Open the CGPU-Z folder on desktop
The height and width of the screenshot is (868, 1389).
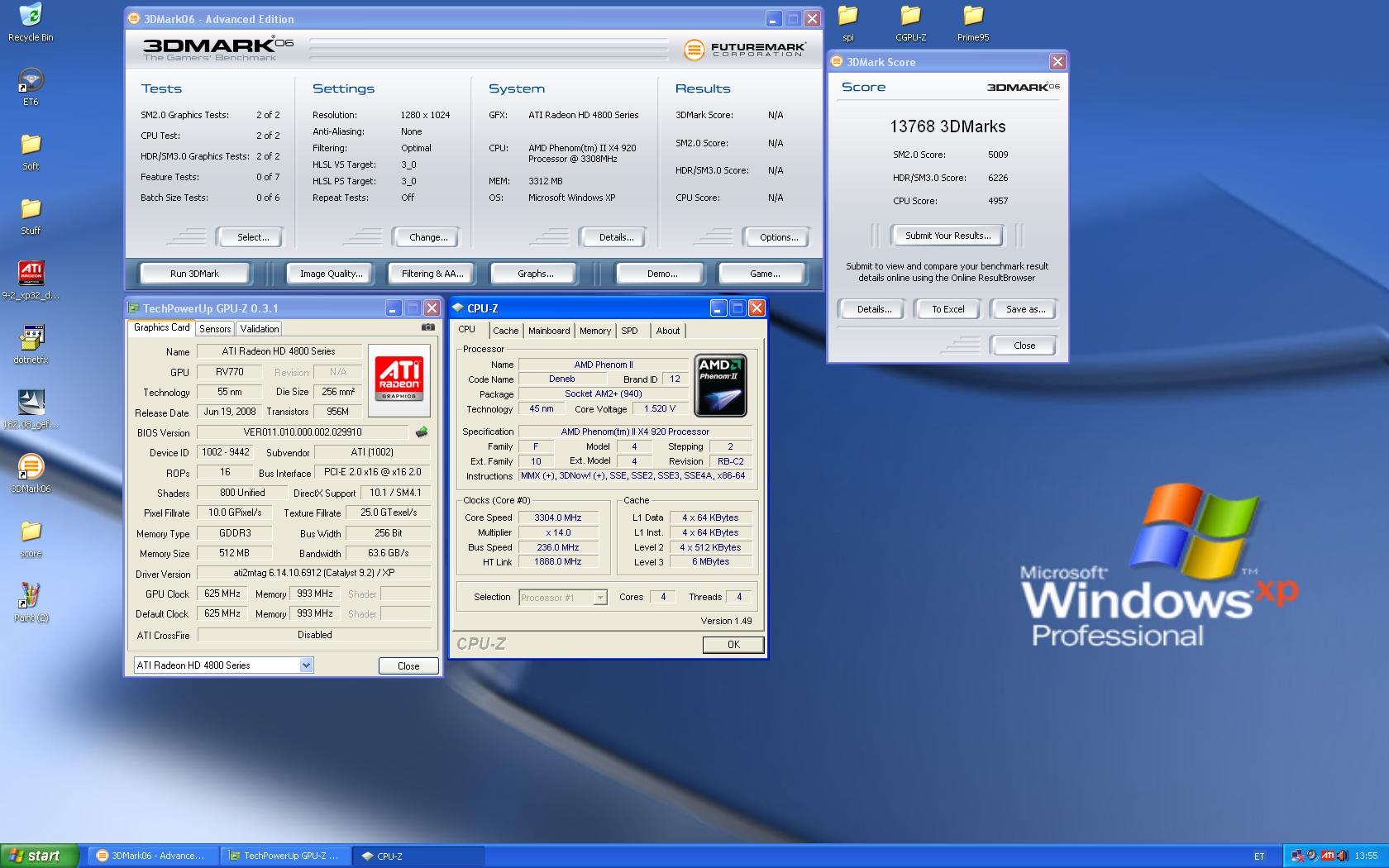910,22
